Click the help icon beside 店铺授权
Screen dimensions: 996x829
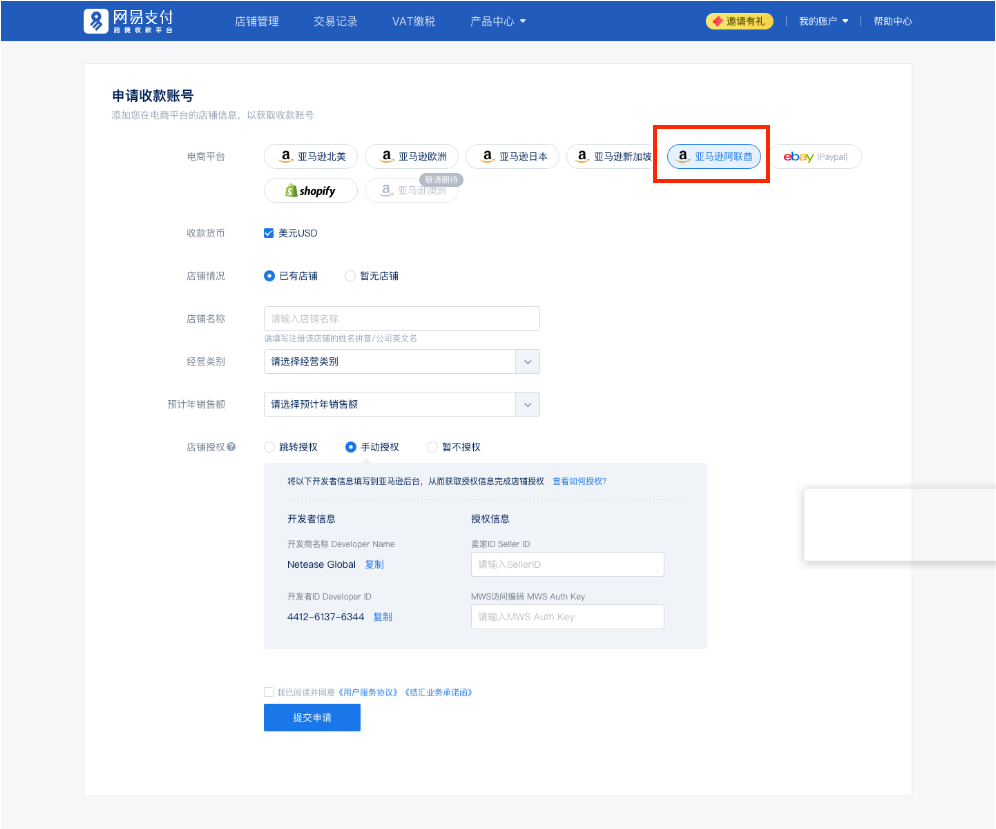(233, 447)
